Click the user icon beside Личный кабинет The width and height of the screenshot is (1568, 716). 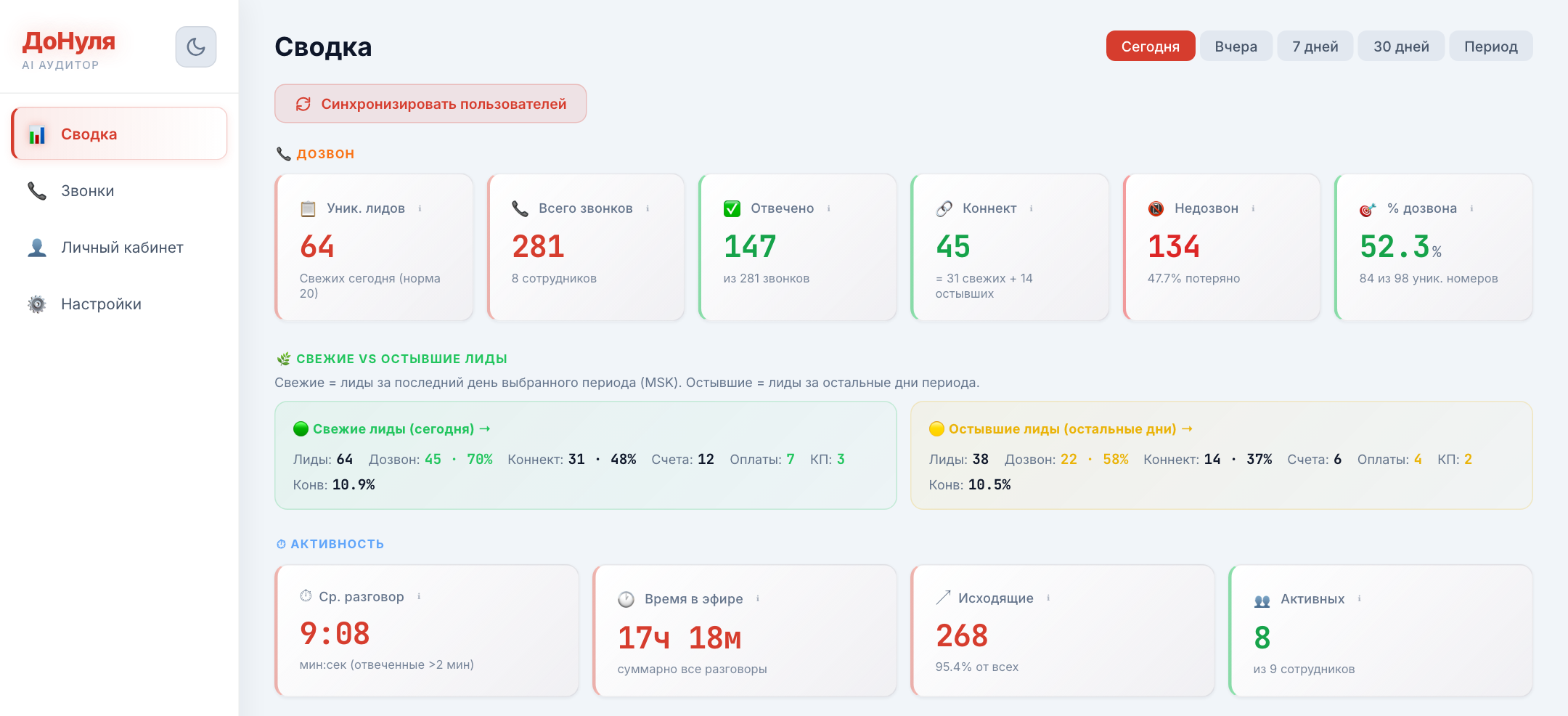[37, 248]
